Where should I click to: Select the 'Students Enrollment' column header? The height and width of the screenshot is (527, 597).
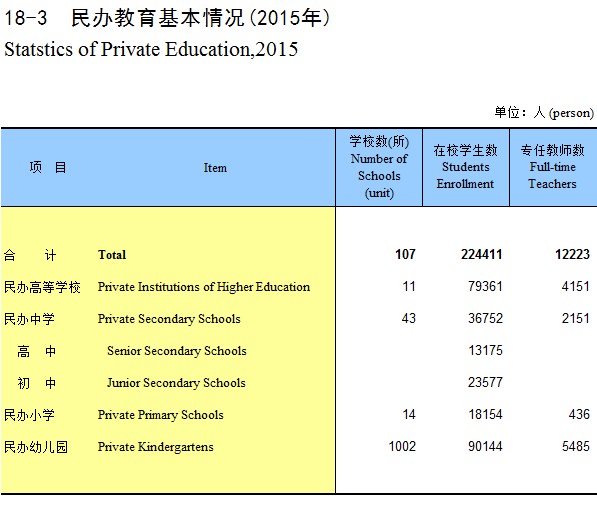(466, 167)
